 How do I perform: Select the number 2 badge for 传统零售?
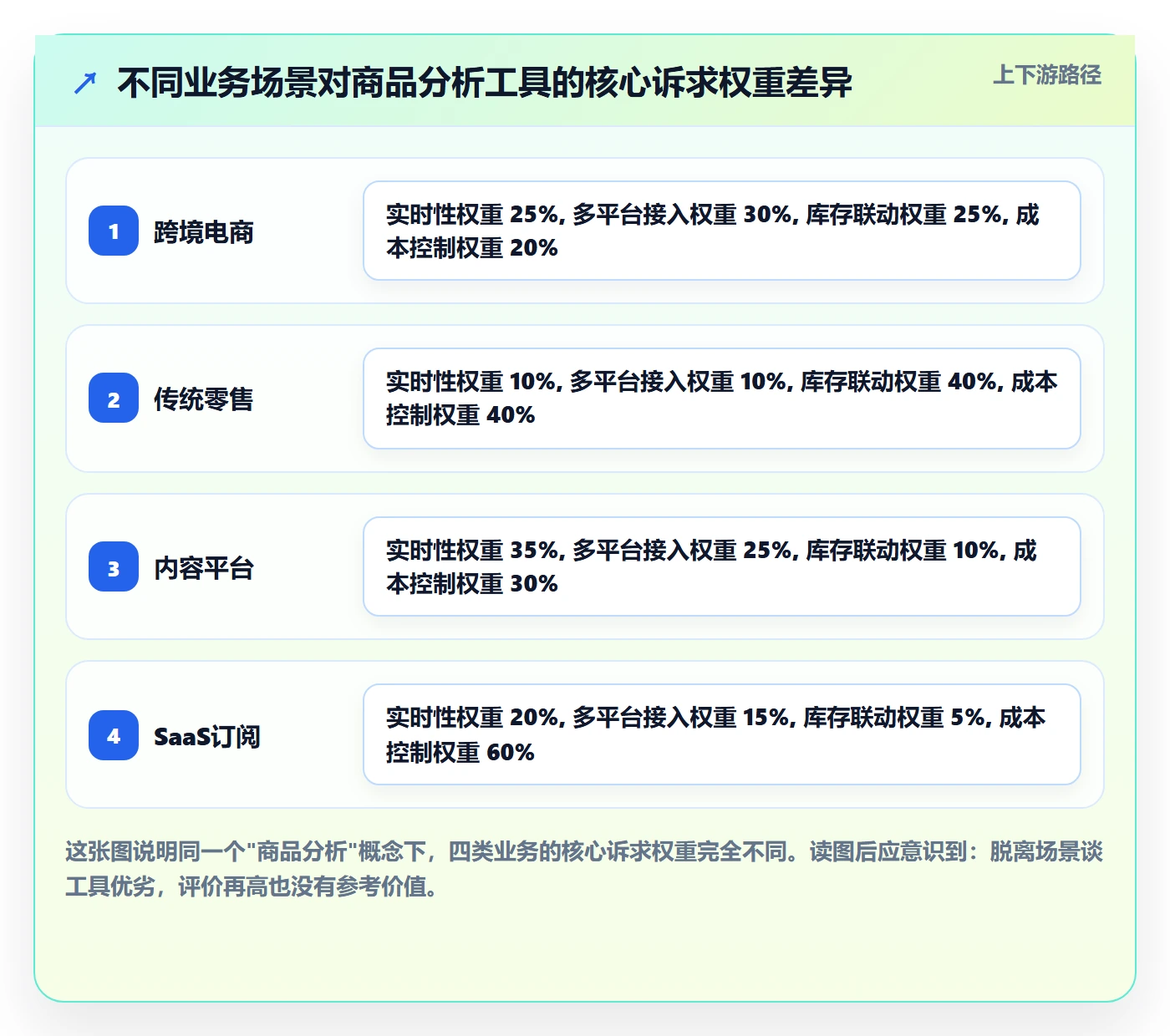point(114,398)
